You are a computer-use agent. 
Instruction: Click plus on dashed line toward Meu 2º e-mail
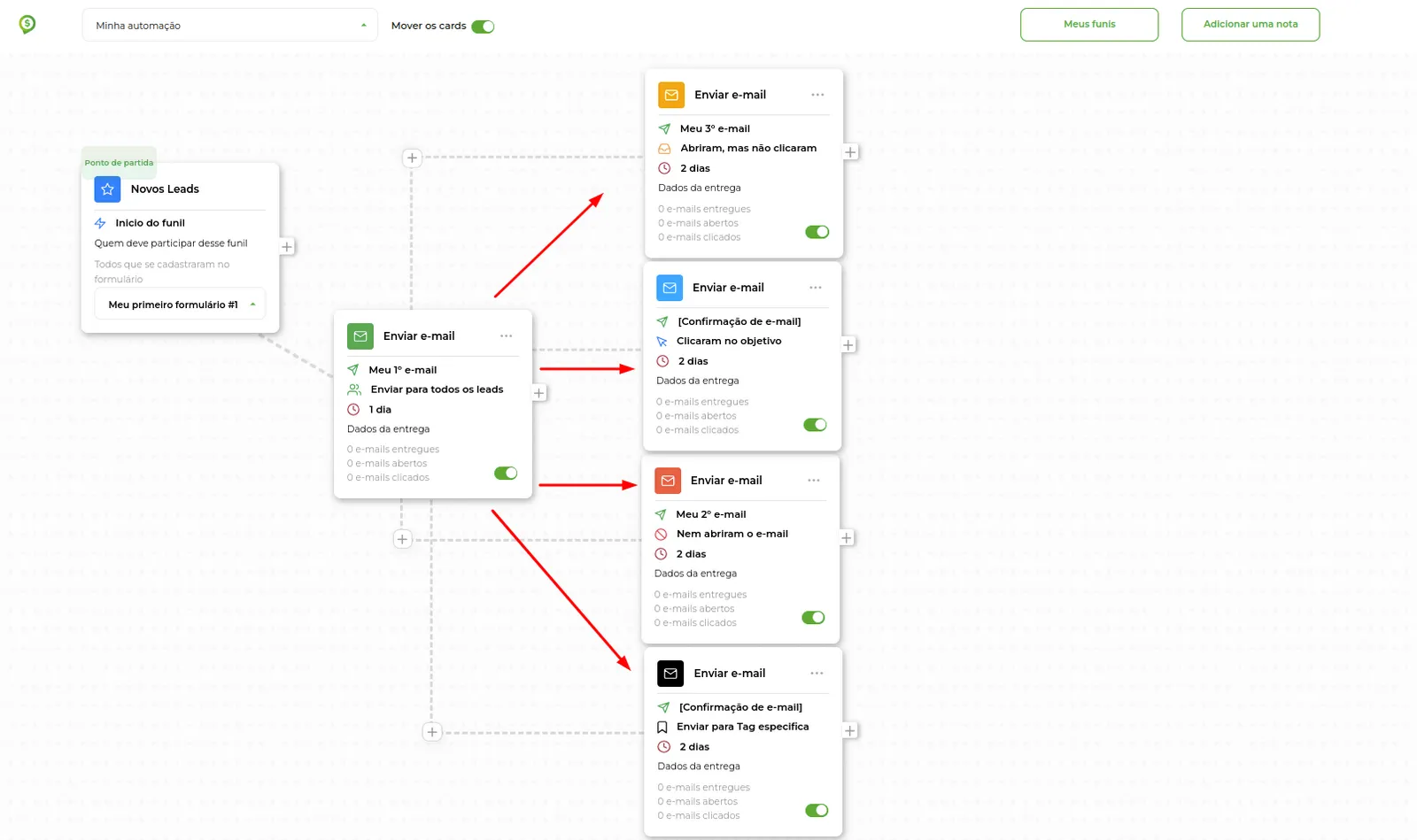(402, 539)
